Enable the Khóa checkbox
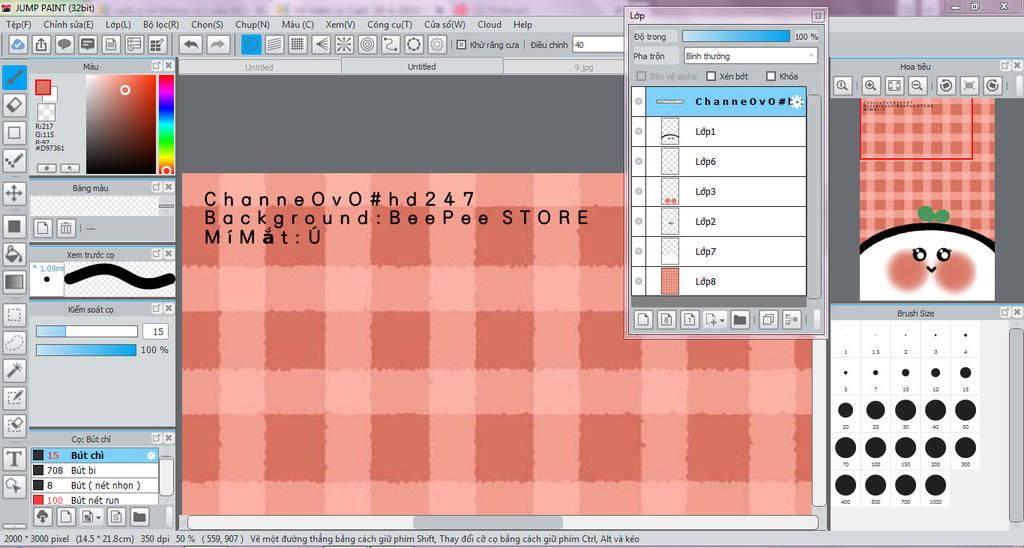Image resolution: width=1024 pixels, height=548 pixels. click(x=771, y=76)
